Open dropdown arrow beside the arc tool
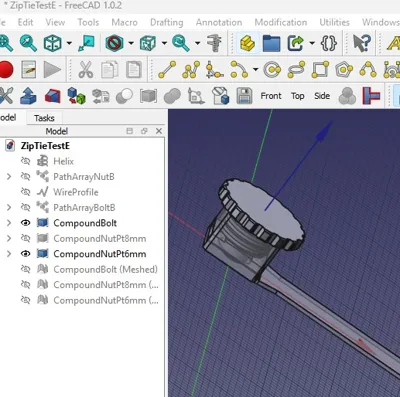 pos(255,70)
